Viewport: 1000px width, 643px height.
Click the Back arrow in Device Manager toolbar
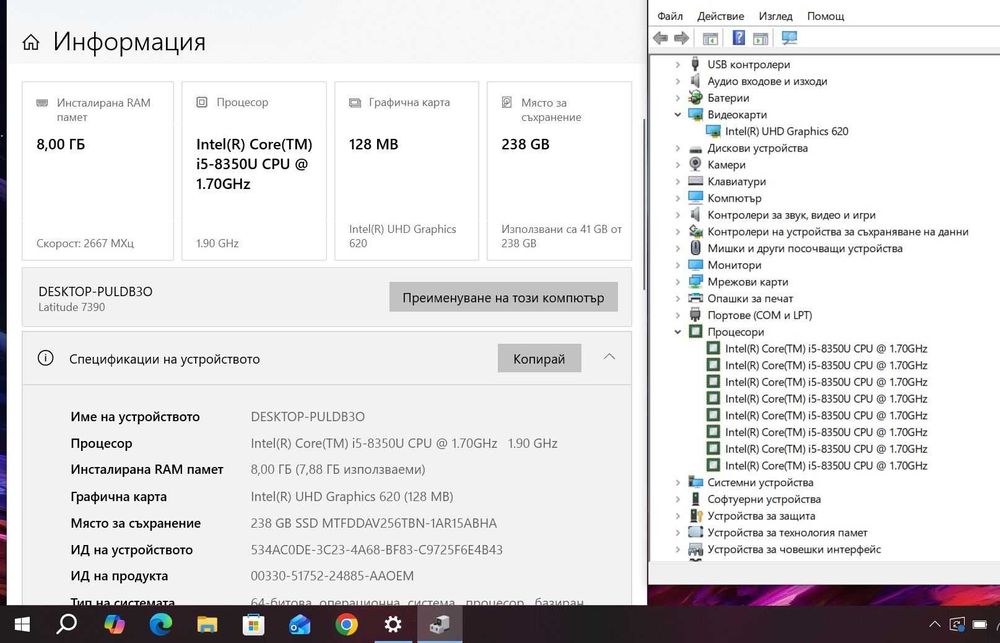click(661, 38)
